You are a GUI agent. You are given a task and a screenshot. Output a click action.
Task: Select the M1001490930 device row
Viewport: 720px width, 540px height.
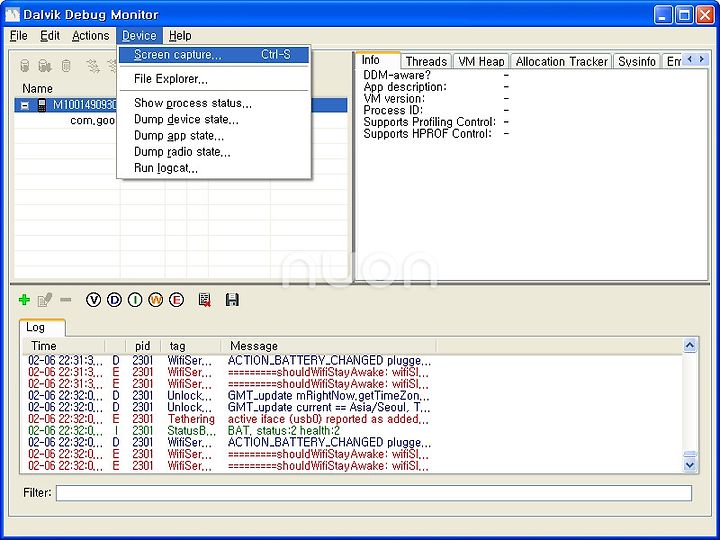pos(180,105)
